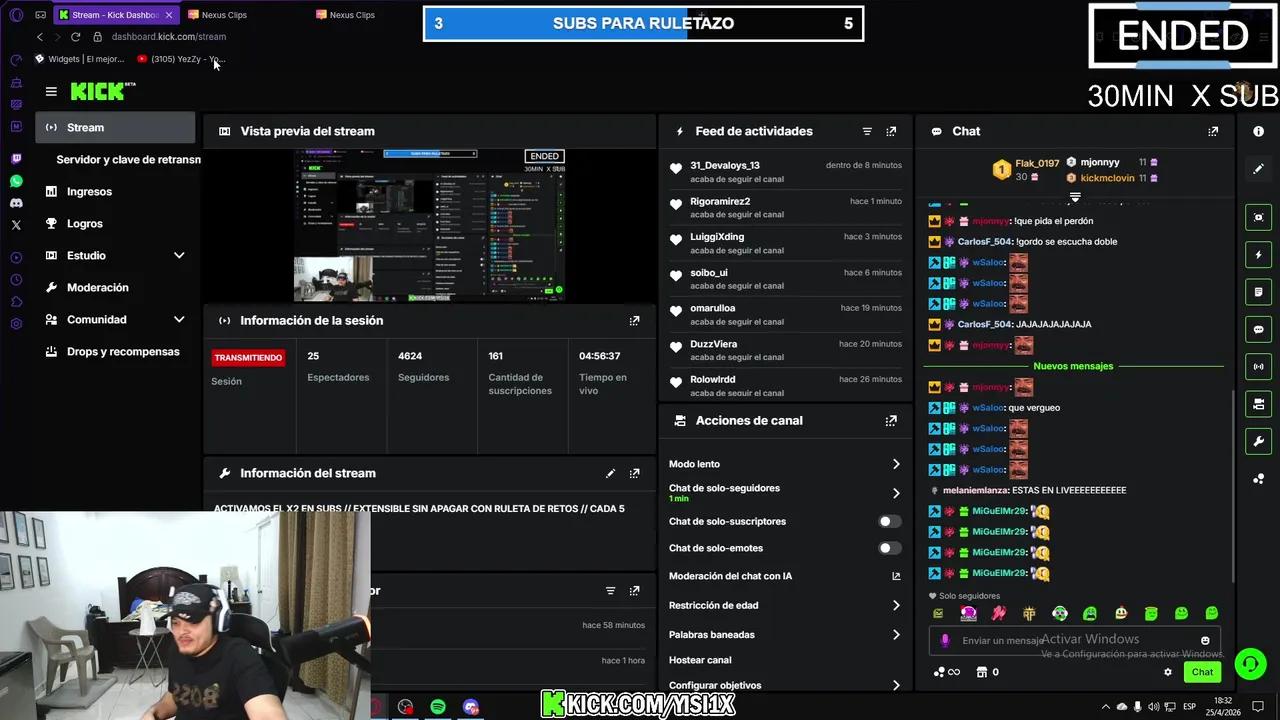Open YezZy YouTube bookmark

click(181, 59)
